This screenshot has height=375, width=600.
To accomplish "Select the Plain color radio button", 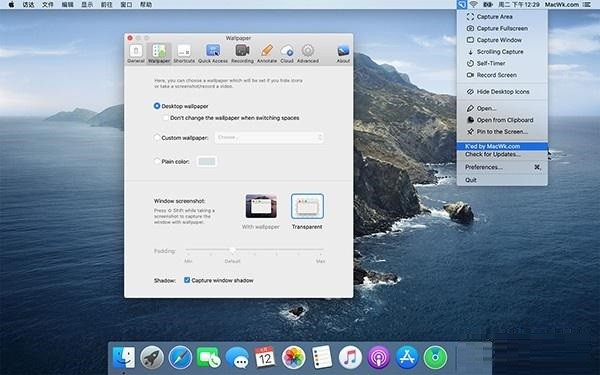I will point(157,161).
